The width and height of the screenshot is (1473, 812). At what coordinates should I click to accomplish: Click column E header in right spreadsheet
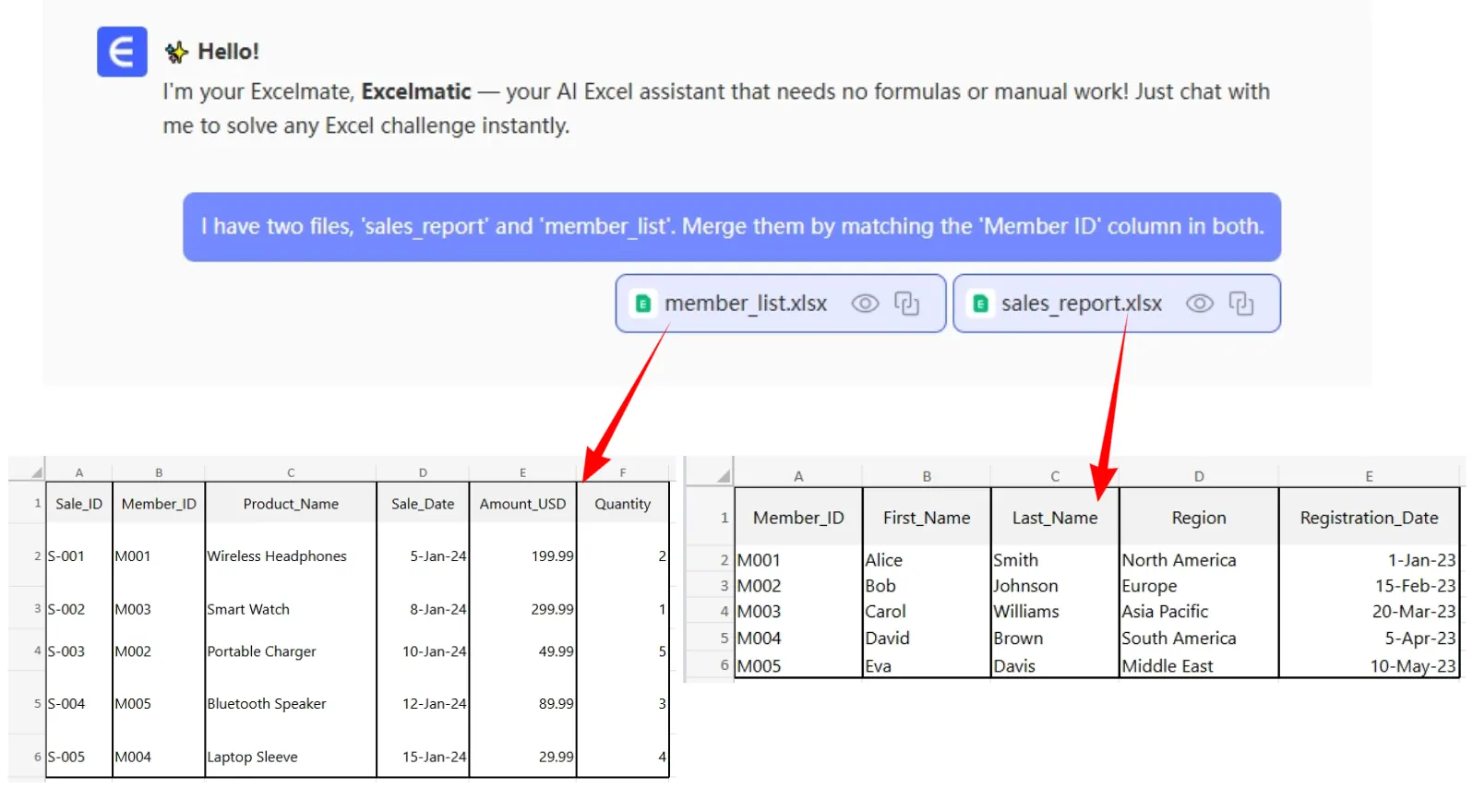(x=1368, y=476)
